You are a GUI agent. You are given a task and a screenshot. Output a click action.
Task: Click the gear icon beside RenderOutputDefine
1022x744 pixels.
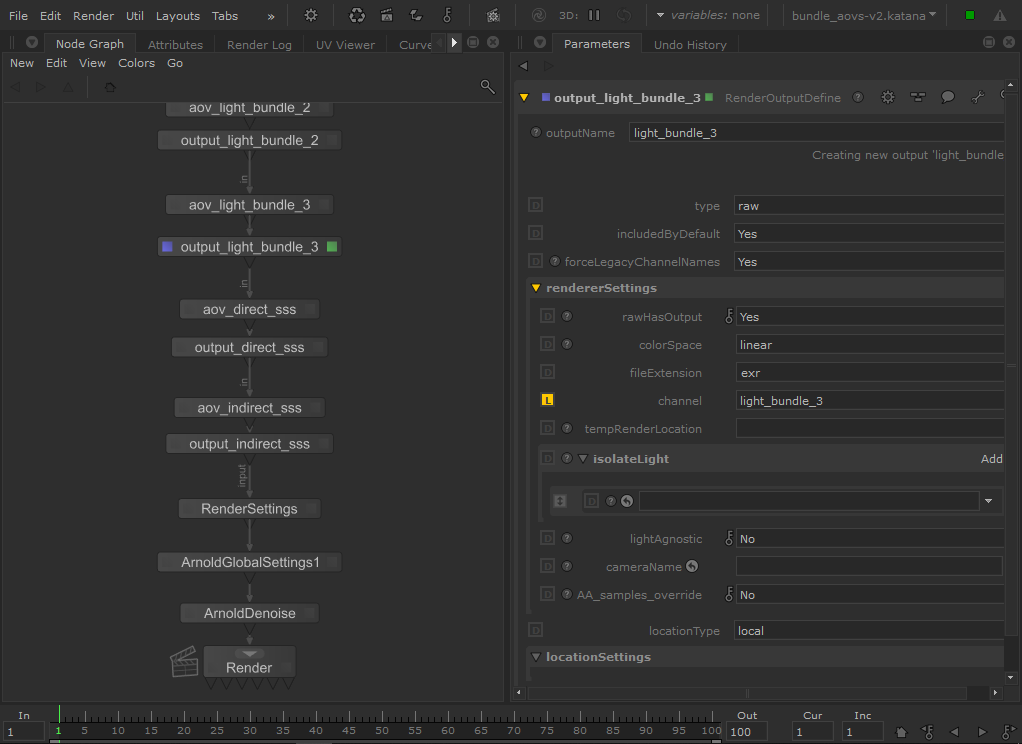click(887, 98)
